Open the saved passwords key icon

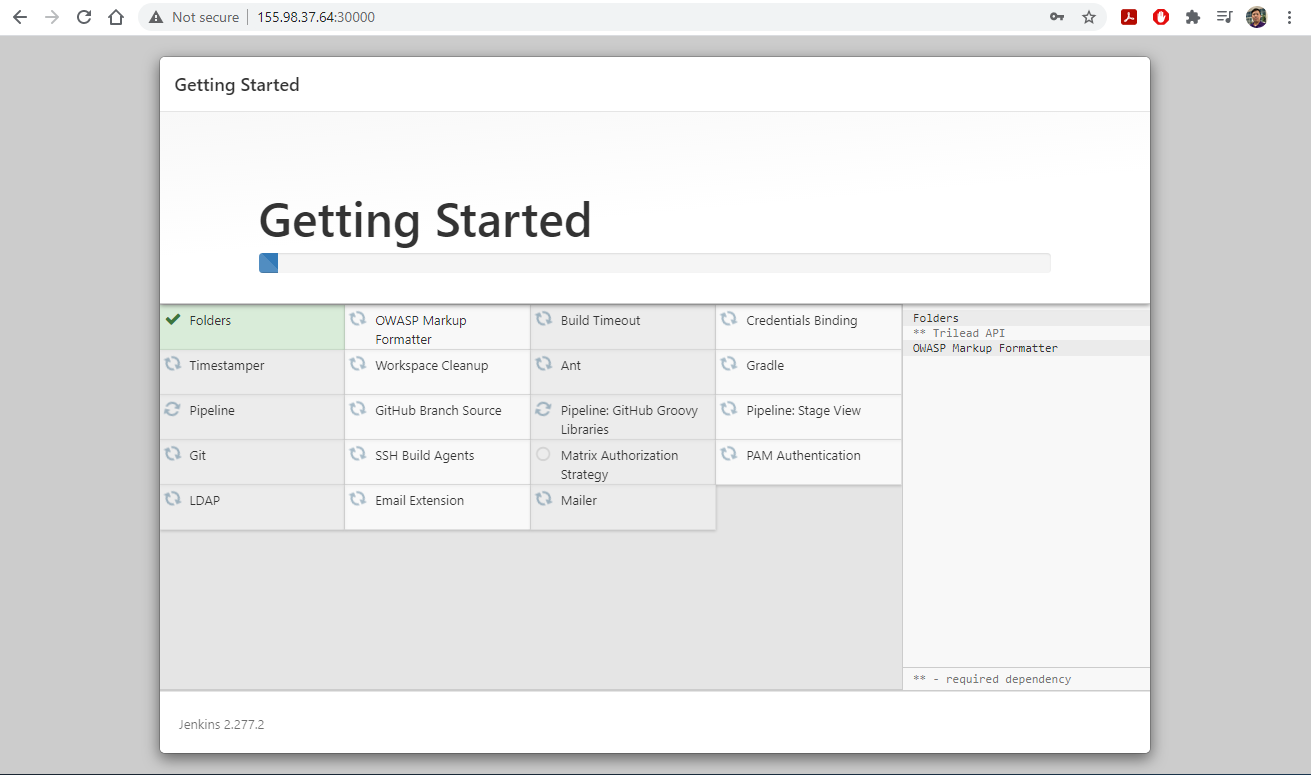[1057, 17]
